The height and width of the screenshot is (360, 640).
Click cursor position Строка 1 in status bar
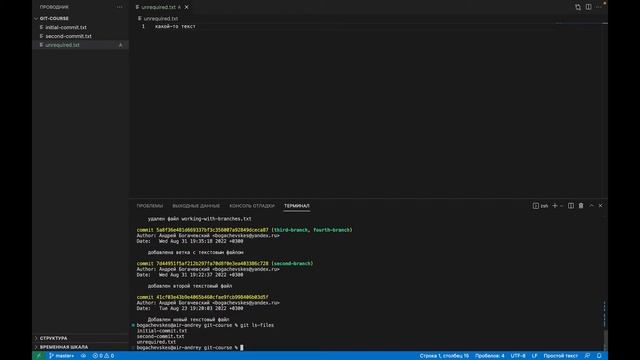[444, 356]
